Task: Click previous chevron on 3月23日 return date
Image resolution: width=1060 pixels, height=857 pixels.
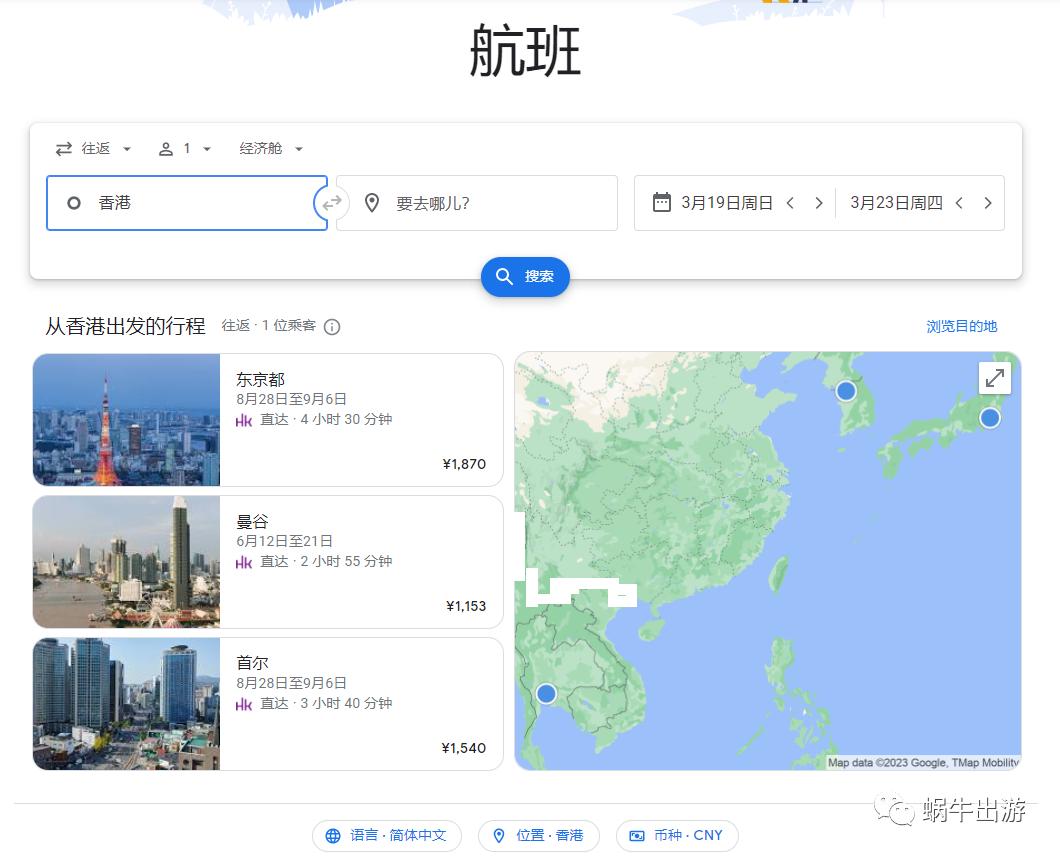Action: [959, 202]
